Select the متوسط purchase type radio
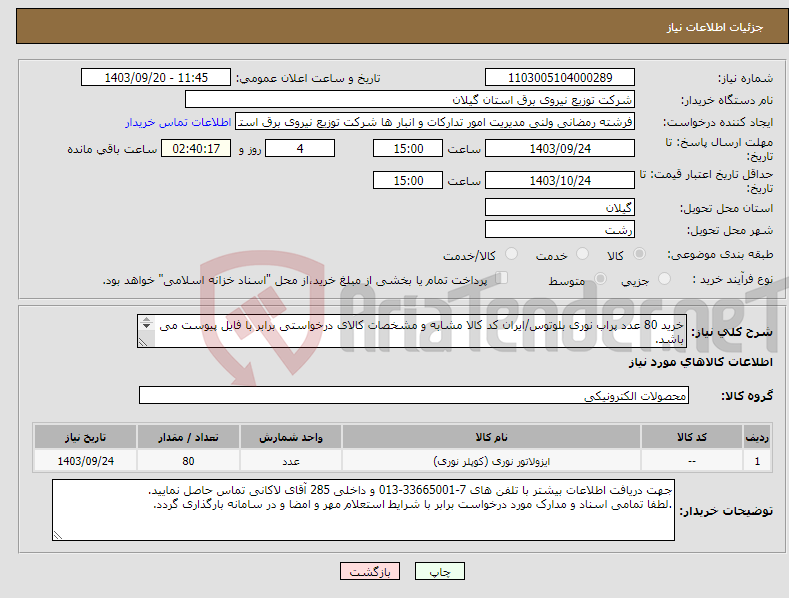The height and width of the screenshot is (598, 789). (x=600, y=278)
